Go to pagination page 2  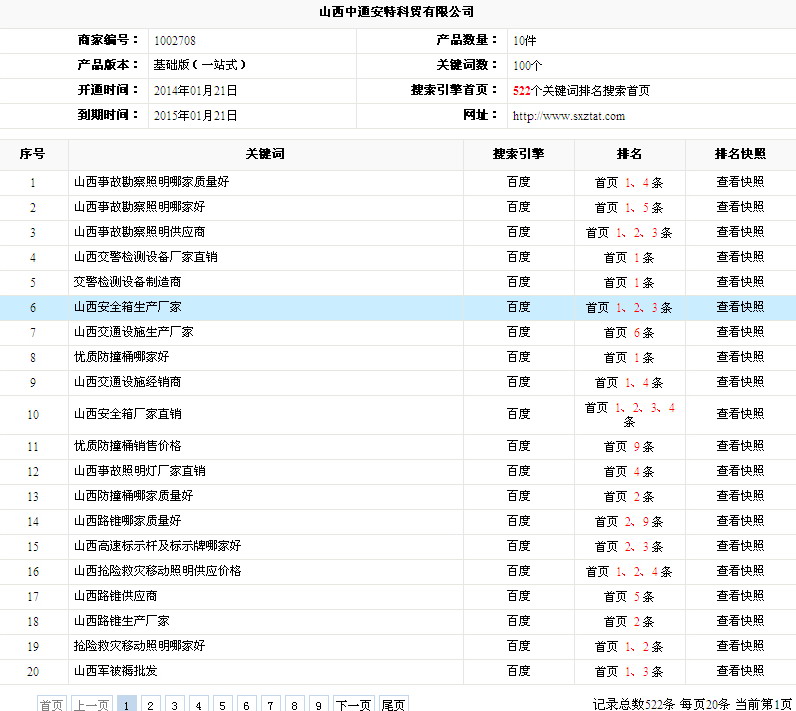pos(150,704)
